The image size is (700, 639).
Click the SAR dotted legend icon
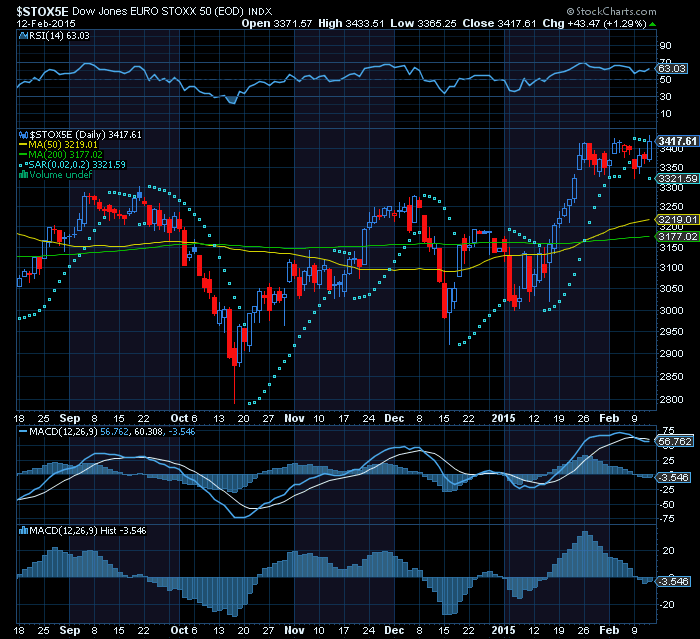click(24, 165)
